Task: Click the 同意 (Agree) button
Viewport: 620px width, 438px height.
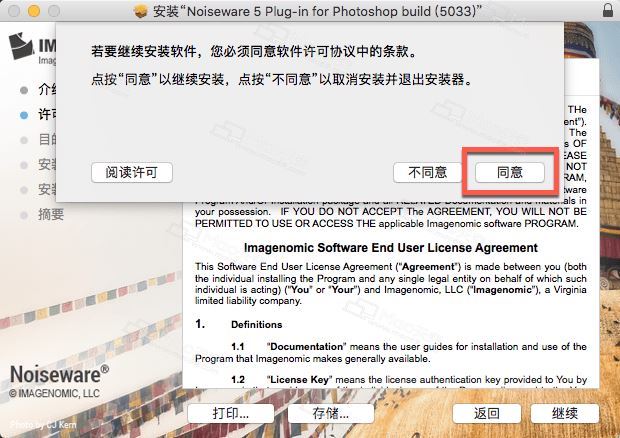Action: click(509, 172)
